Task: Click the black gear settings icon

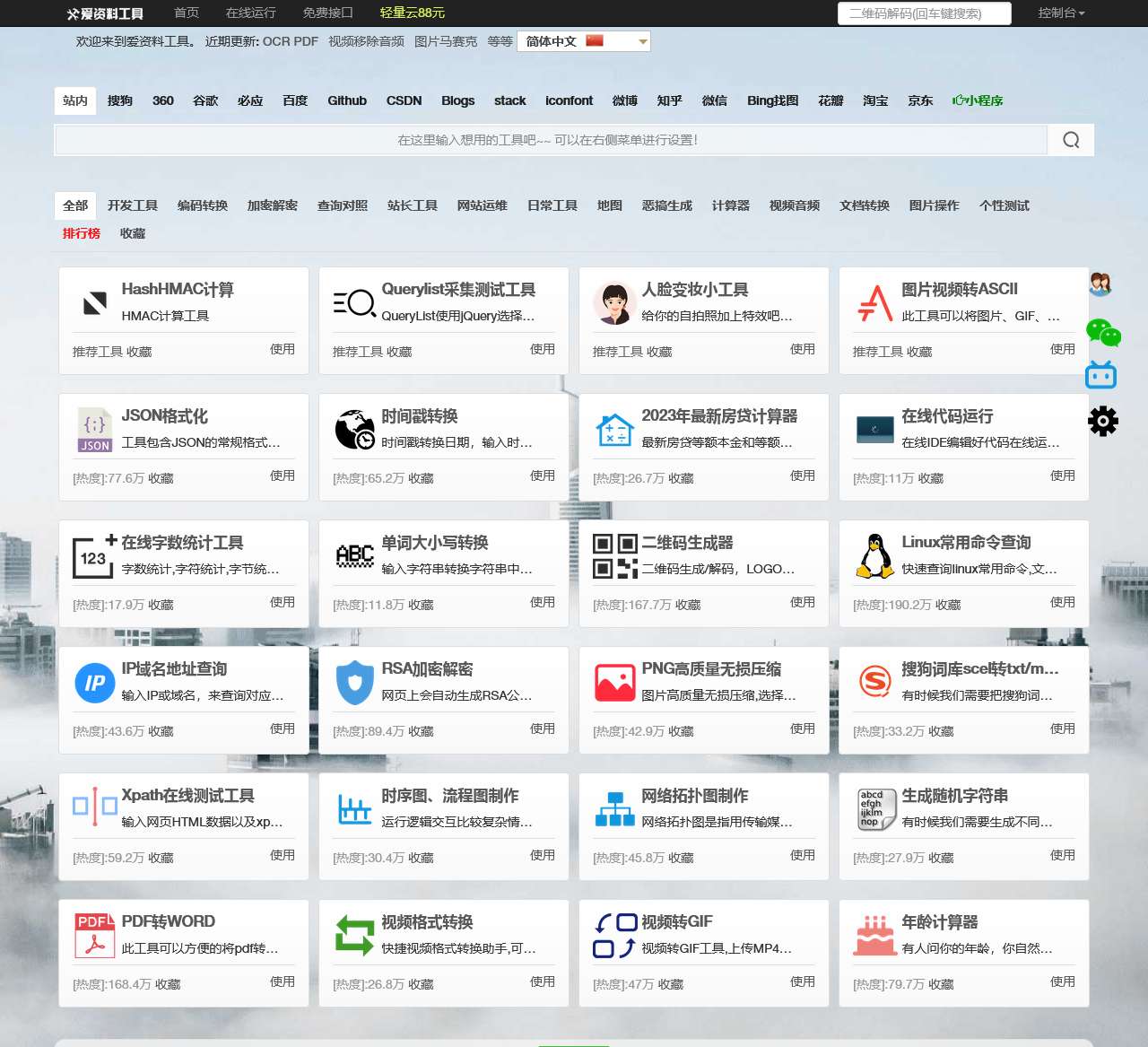Action: [1102, 421]
